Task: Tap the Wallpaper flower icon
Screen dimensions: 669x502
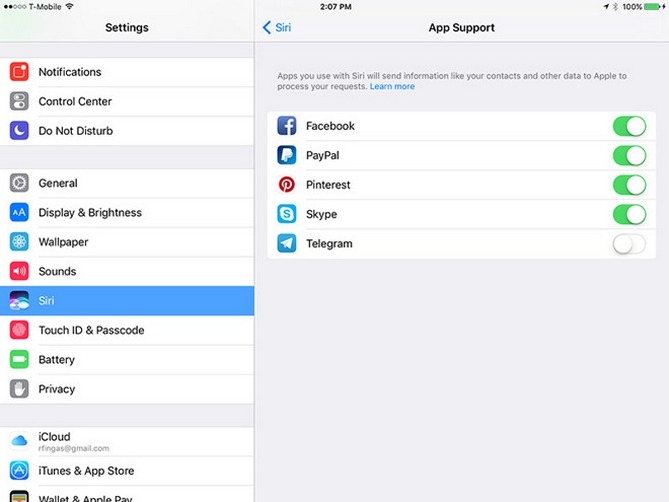Action: (19, 242)
